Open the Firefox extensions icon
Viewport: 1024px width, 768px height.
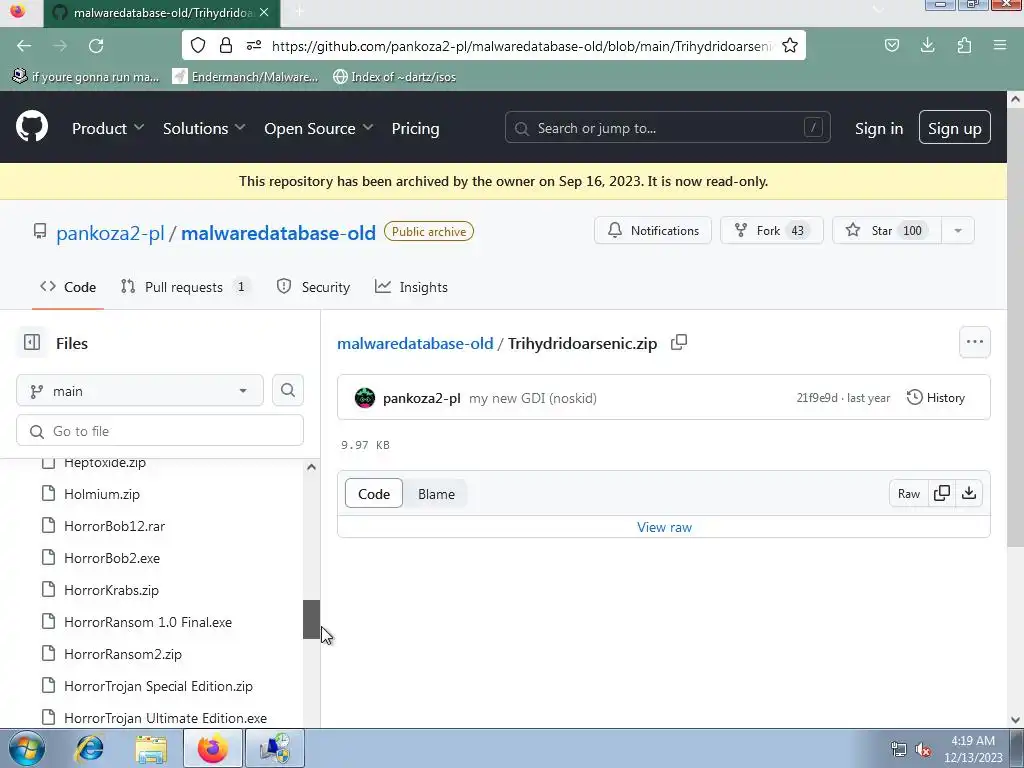point(964,45)
